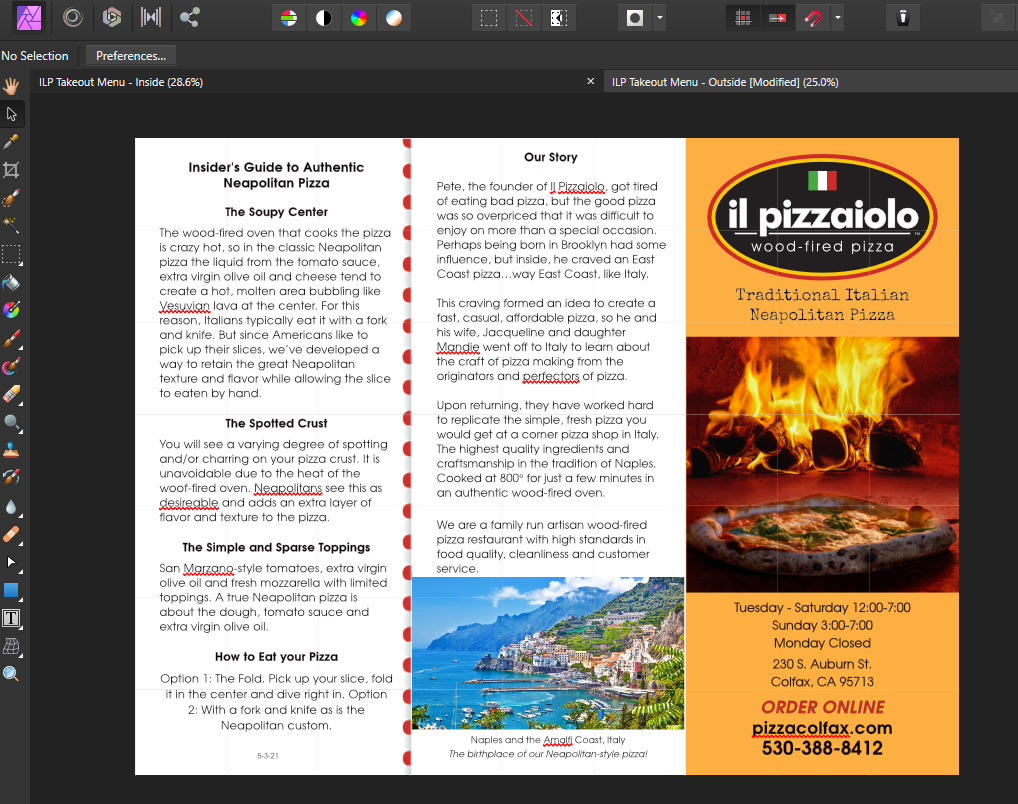Screen dimensions: 1018x804
Task: Click the wood-fired oven pizza photo
Action: pyautogui.click(x=822, y=464)
